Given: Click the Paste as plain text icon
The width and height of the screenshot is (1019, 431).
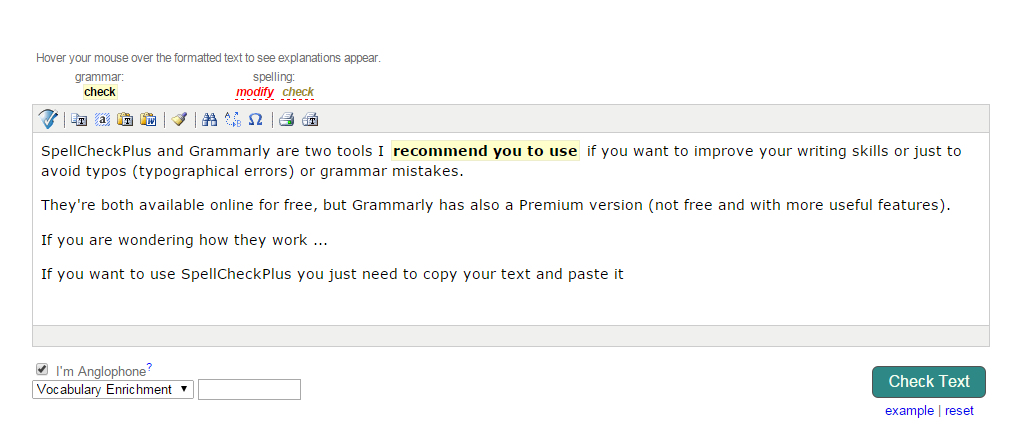Looking at the screenshot, I should 125,120.
